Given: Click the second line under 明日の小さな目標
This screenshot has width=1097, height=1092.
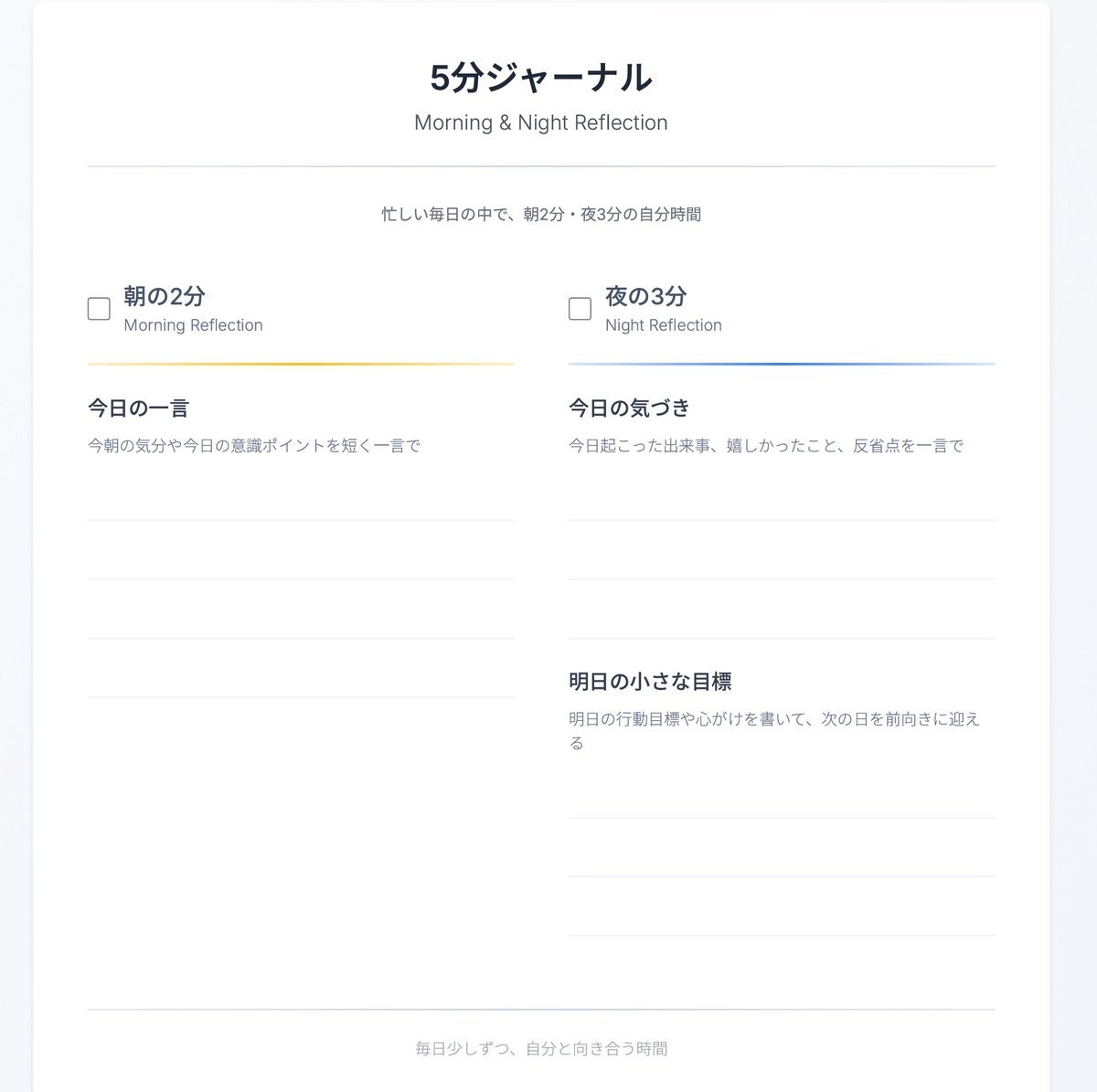Looking at the screenshot, I should coord(782,848).
